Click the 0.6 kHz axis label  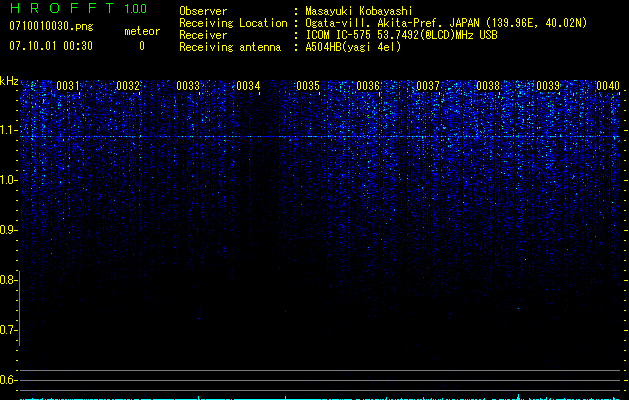(8, 380)
